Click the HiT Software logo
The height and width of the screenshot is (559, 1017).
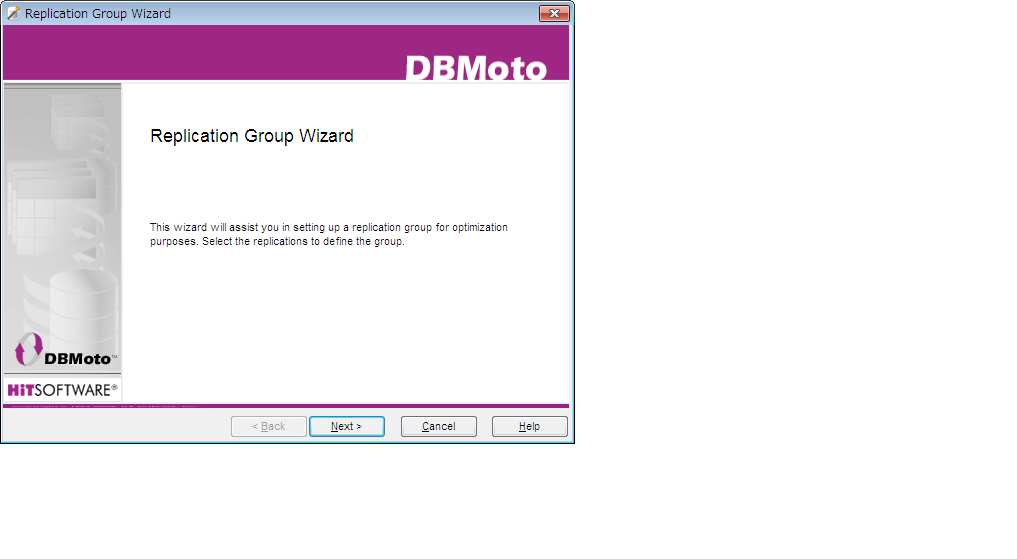coord(62,390)
